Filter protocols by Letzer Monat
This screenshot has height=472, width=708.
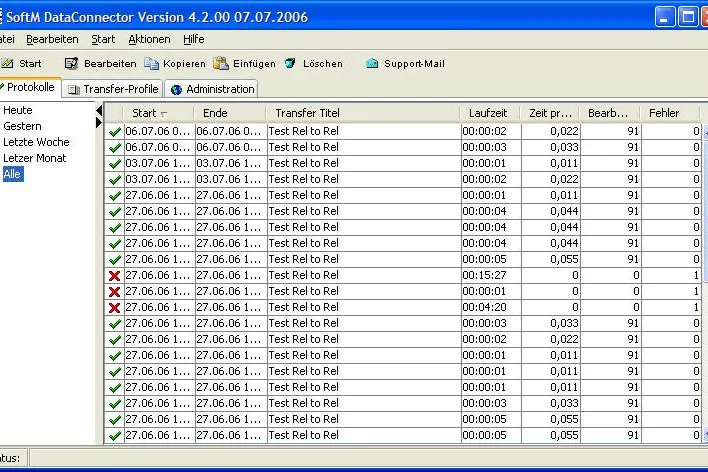click(x=35, y=158)
